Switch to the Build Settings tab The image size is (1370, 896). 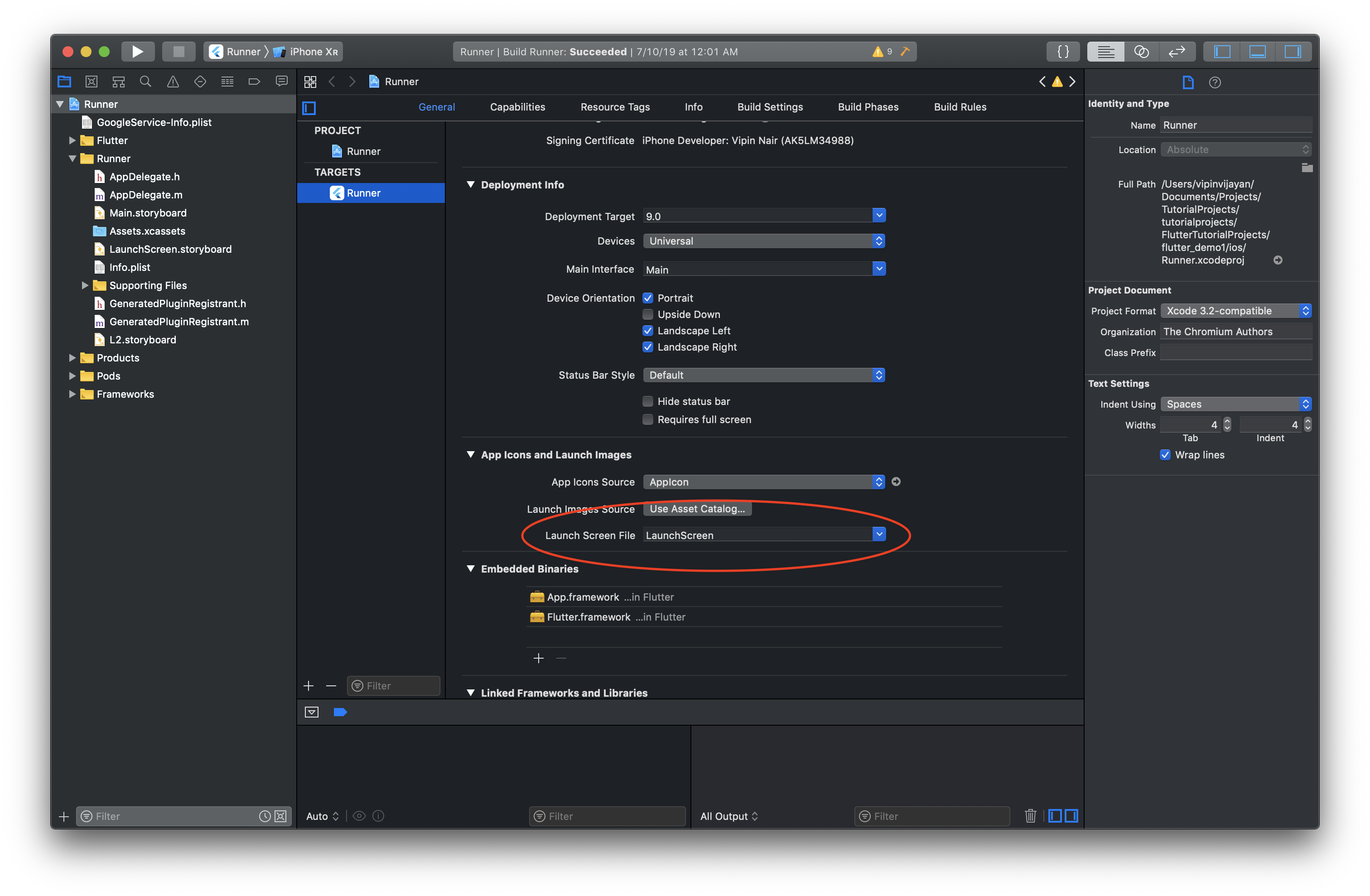(770, 107)
